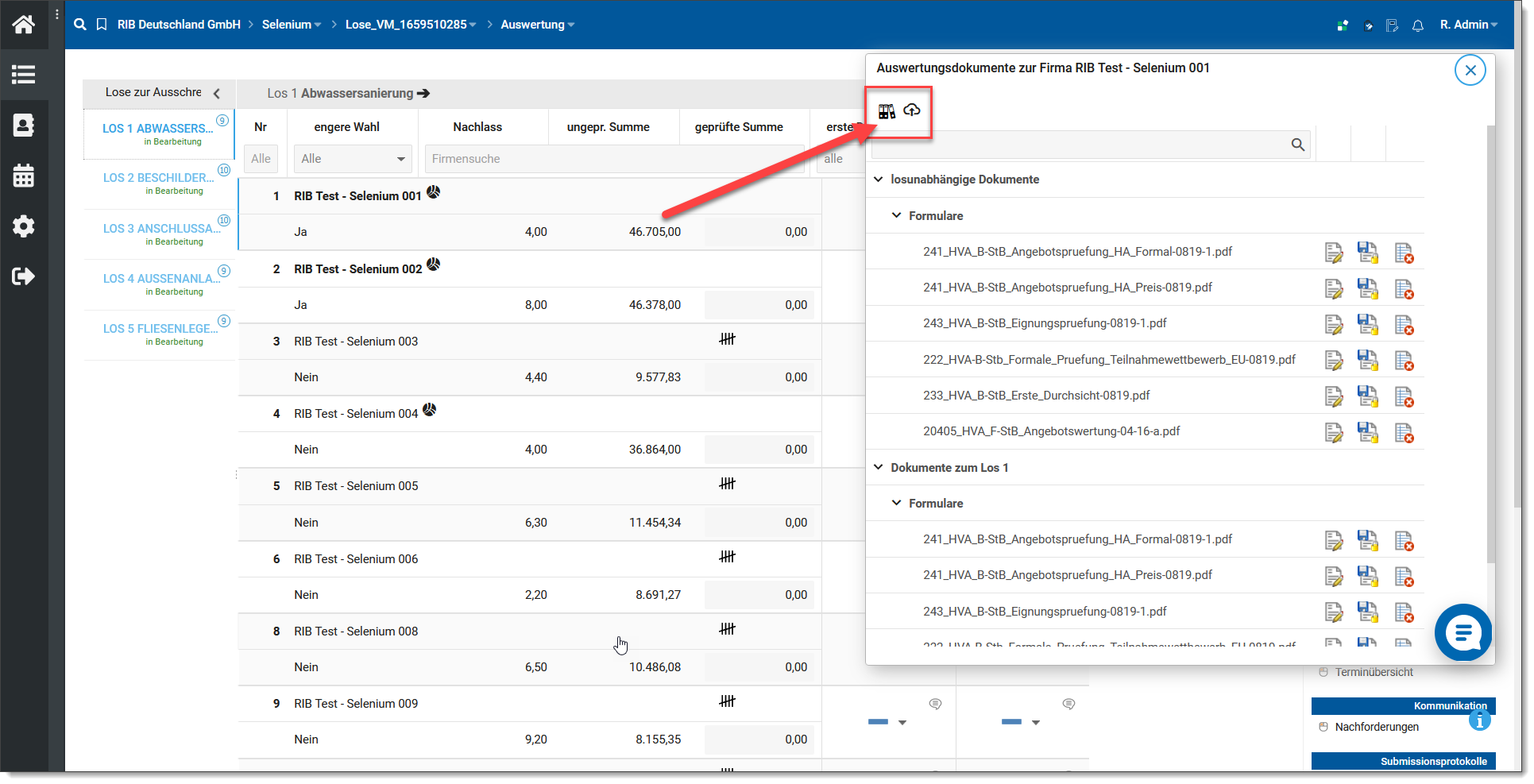Click ungepr. Summe column header
Image resolution: width=1534 pixels, height=784 pixels.
(x=609, y=127)
